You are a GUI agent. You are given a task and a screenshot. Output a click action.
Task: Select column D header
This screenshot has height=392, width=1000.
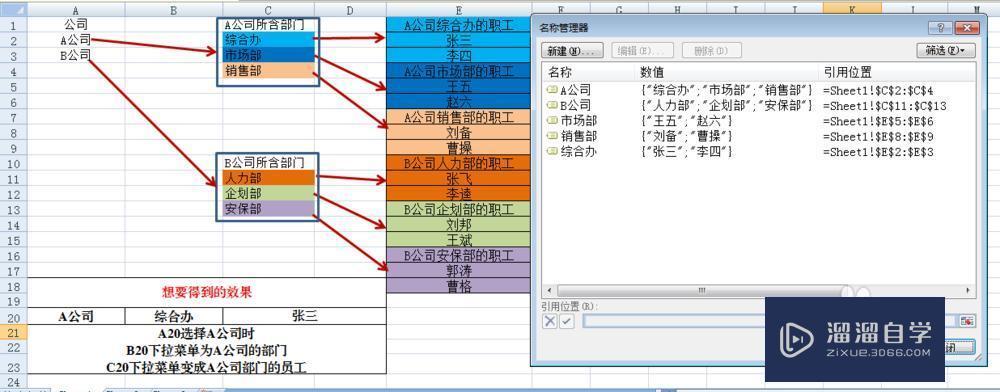pyautogui.click(x=350, y=10)
